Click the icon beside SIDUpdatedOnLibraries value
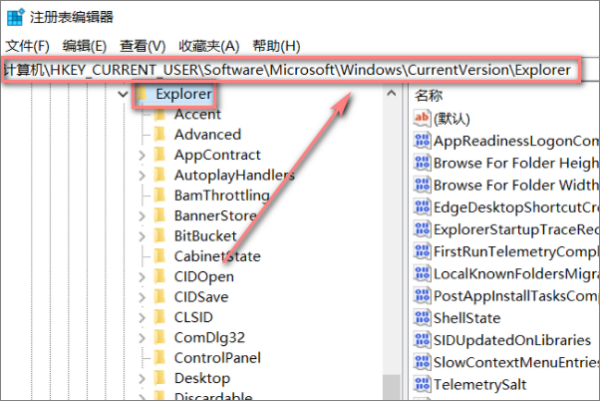The height and width of the screenshot is (401, 600). click(421, 339)
